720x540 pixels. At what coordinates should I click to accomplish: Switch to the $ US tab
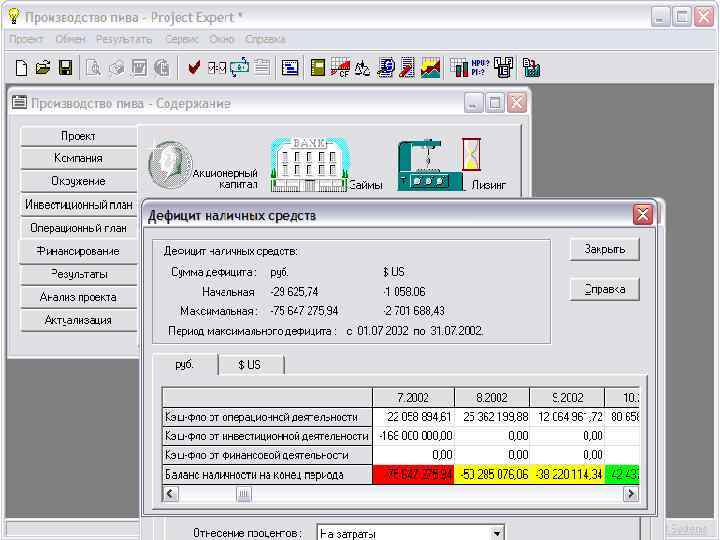coord(250,365)
